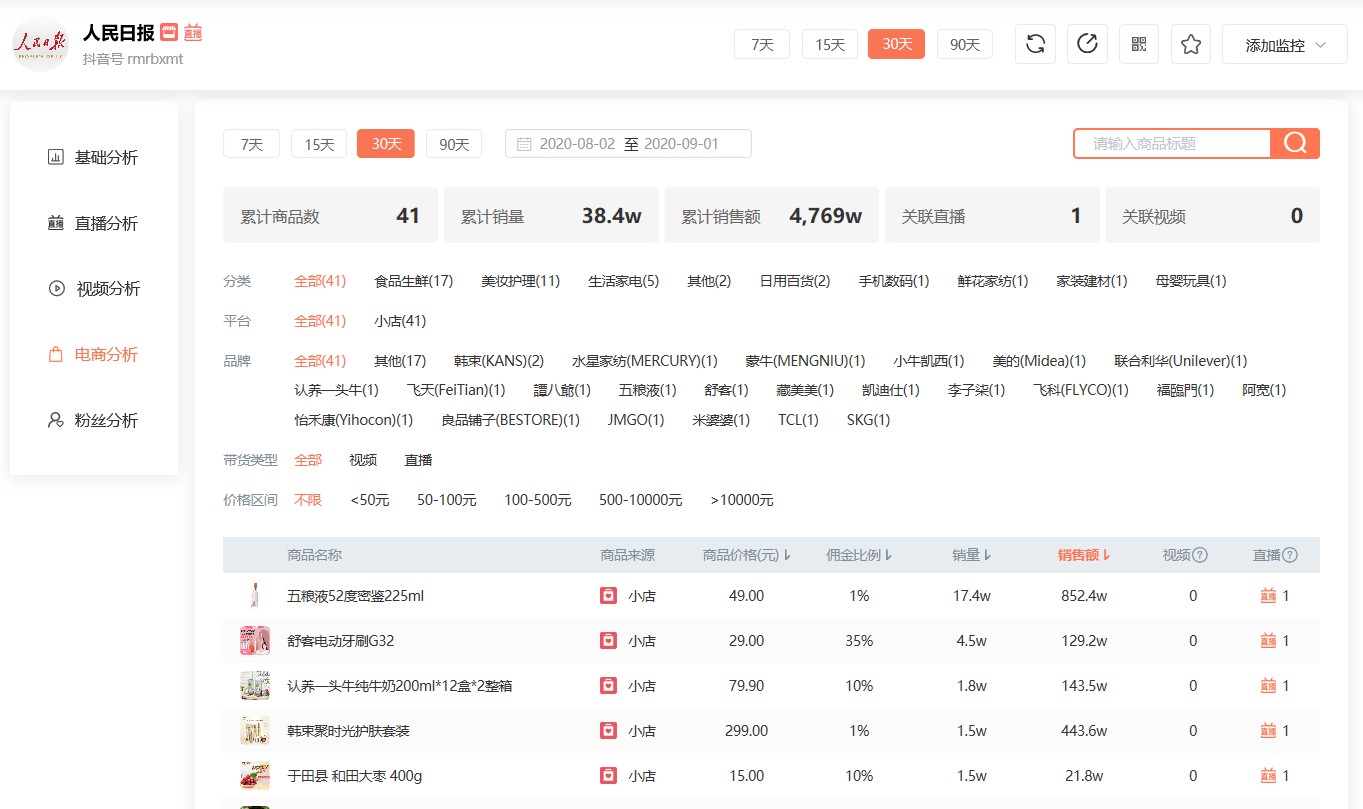Open 视频分析 in sidebar
Image resolution: width=1363 pixels, height=809 pixels.
click(93, 288)
